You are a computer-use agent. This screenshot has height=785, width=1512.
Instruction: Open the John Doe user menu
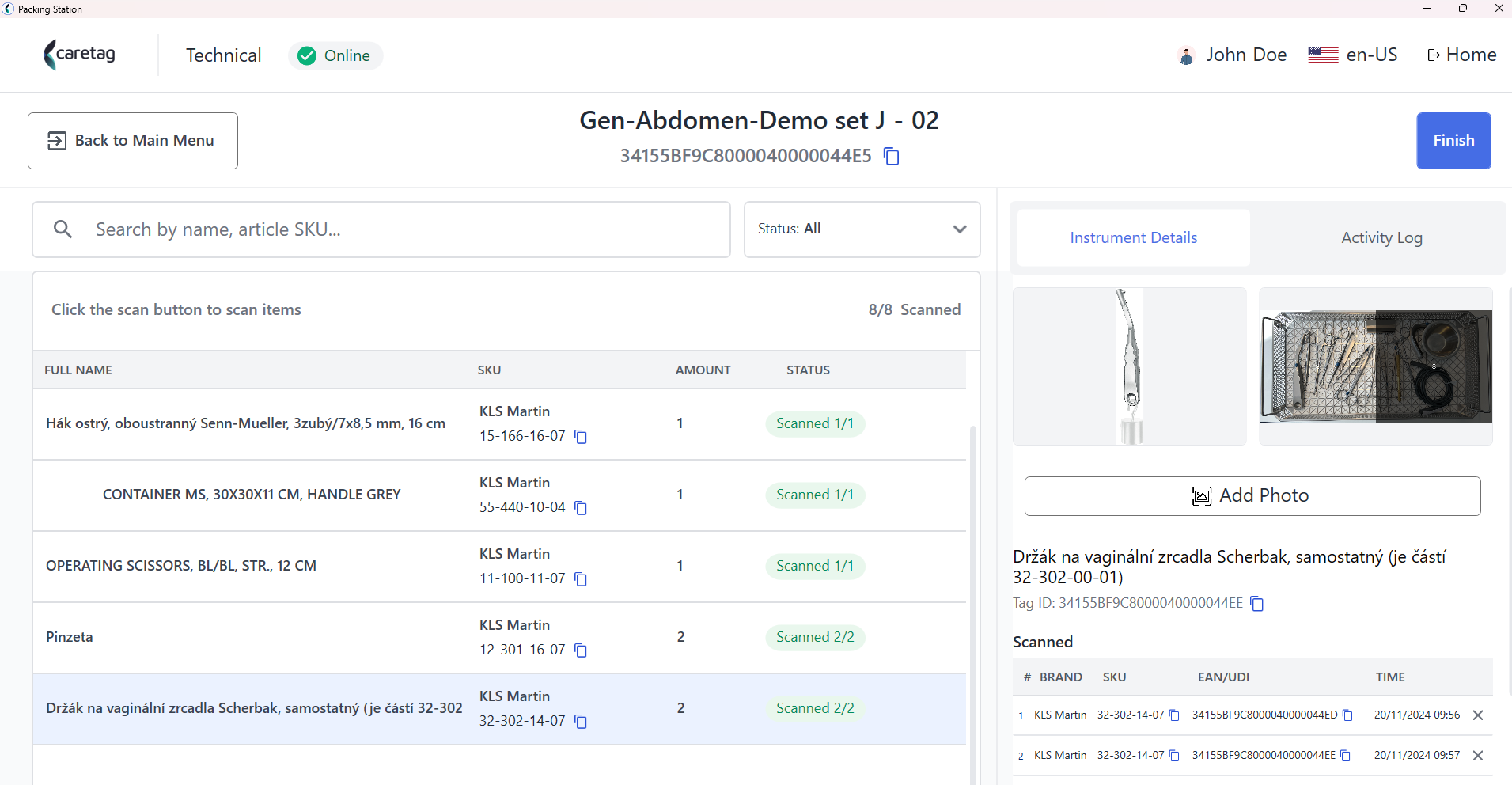pyautogui.click(x=1233, y=55)
